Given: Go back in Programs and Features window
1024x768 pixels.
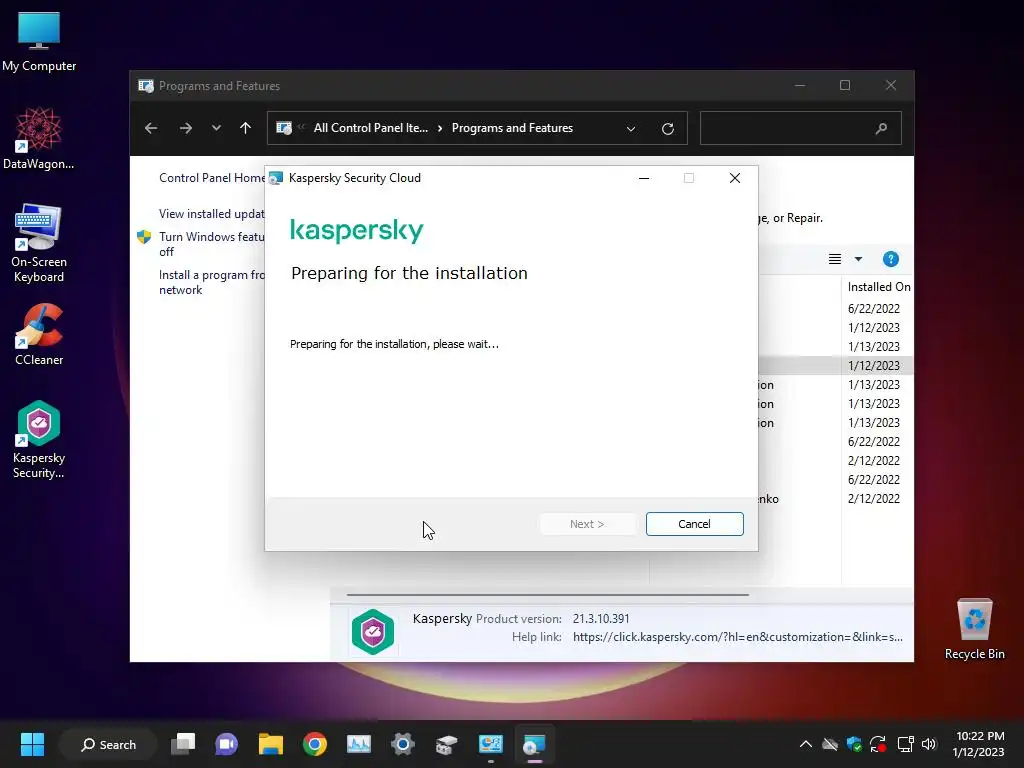Looking at the screenshot, I should coord(151,128).
